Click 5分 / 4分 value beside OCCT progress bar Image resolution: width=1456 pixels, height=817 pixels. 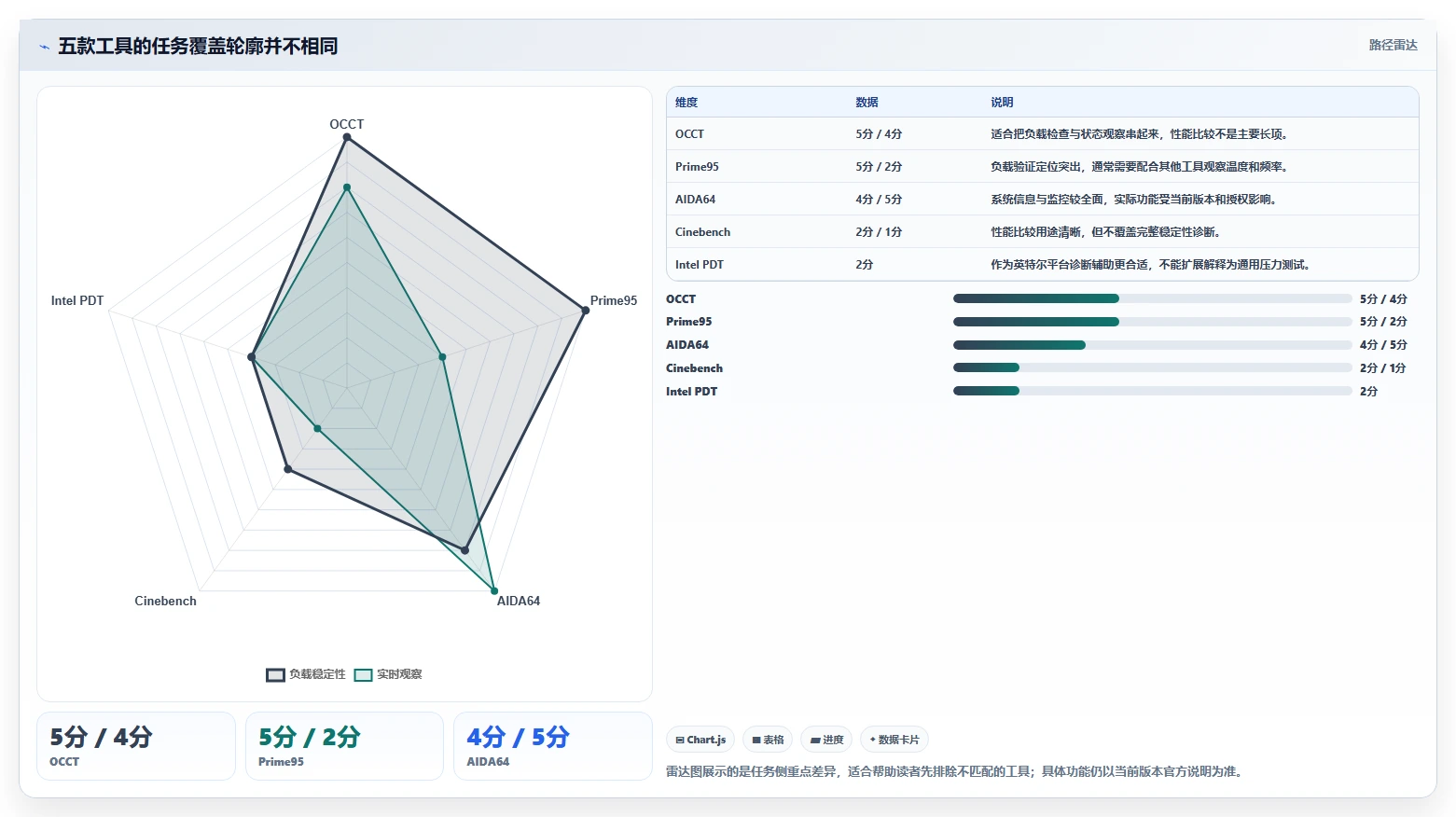1383,298
